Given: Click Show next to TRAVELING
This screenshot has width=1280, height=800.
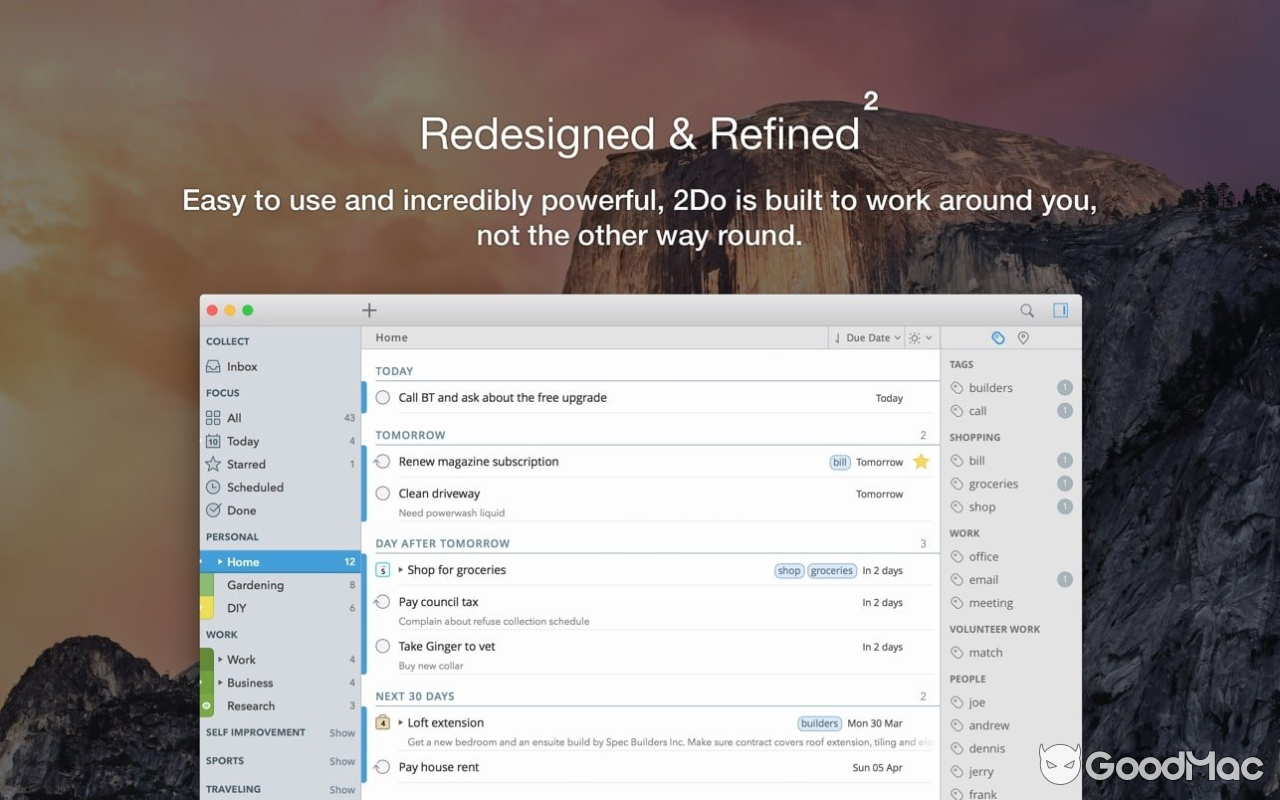Looking at the screenshot, I should pos(342,789).
